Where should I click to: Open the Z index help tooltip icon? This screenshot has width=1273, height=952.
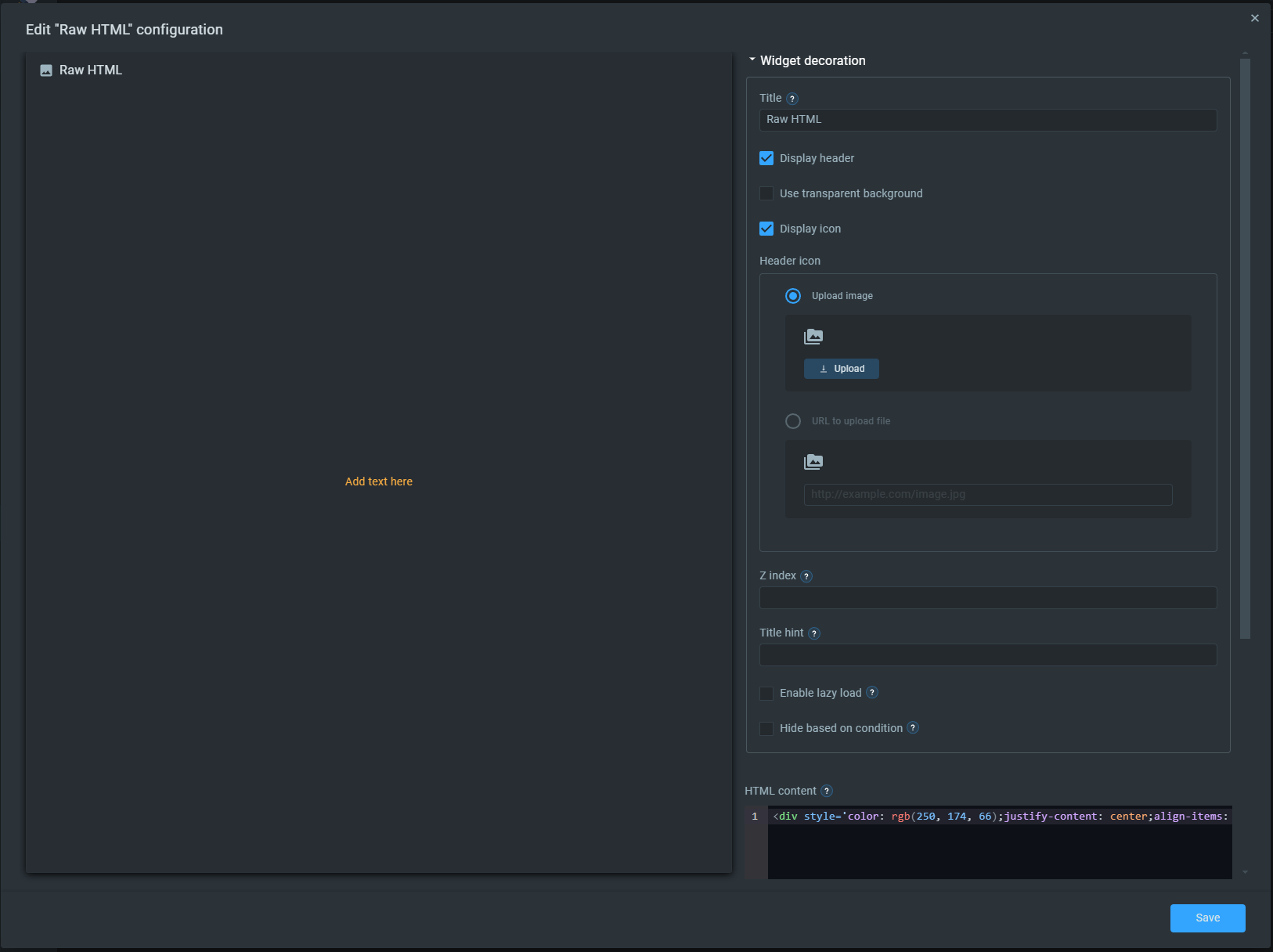point(806,576)
